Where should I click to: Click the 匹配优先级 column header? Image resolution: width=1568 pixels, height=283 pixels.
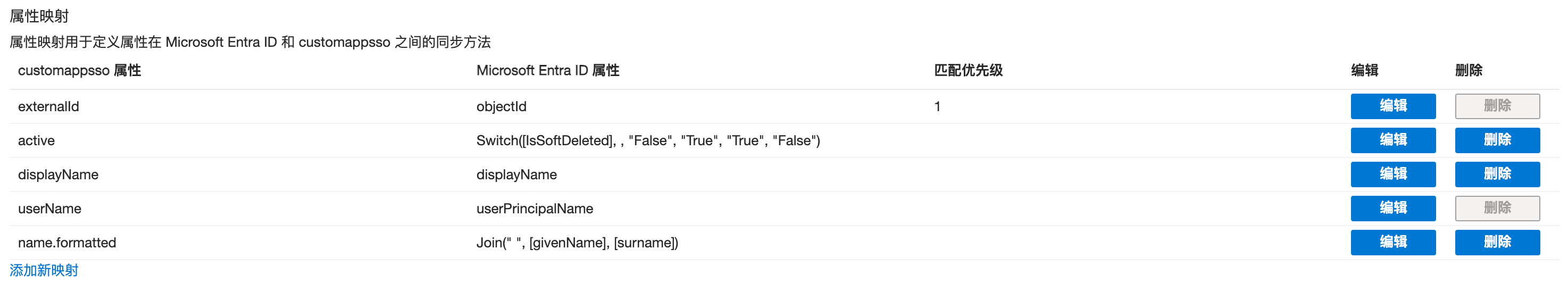tap(968, 71)
